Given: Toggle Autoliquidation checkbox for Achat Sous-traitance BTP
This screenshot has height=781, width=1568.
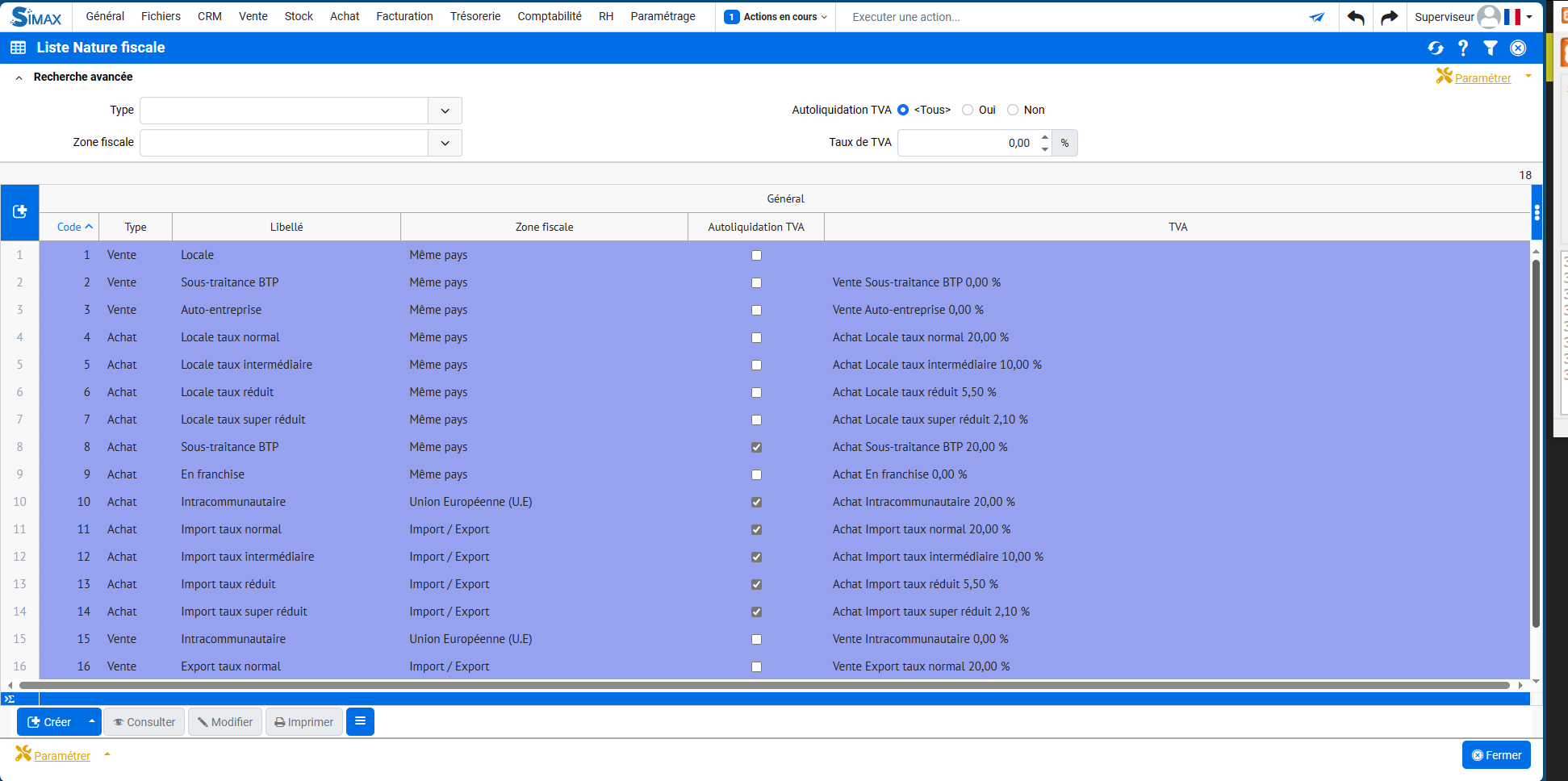Looking at the screenshot, I should click(756, 447).
